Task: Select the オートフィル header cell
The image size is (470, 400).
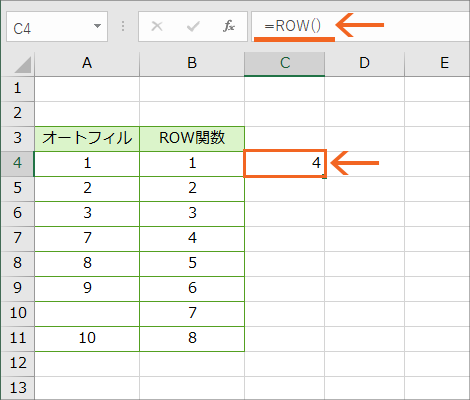Action: (87, 139)
